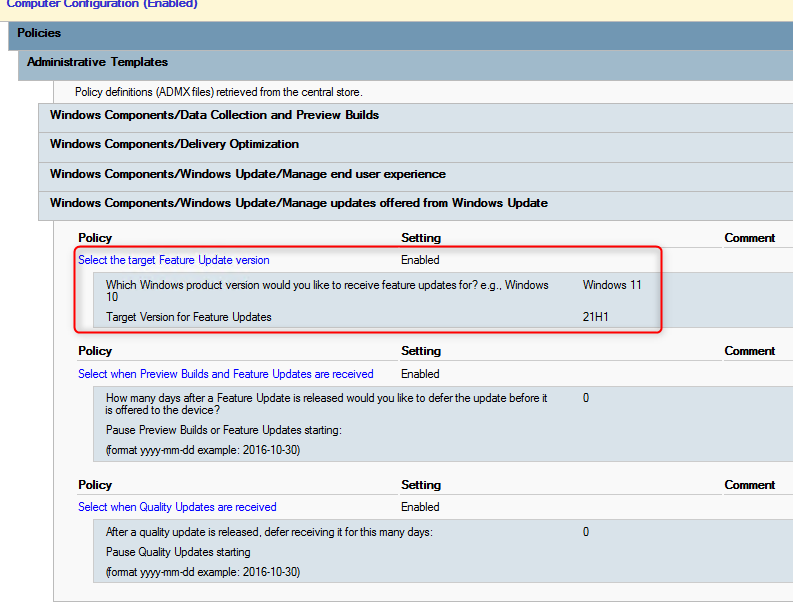Click the 21H1 target version value
Screen dimensions: 793x604
tap(595, 317)
